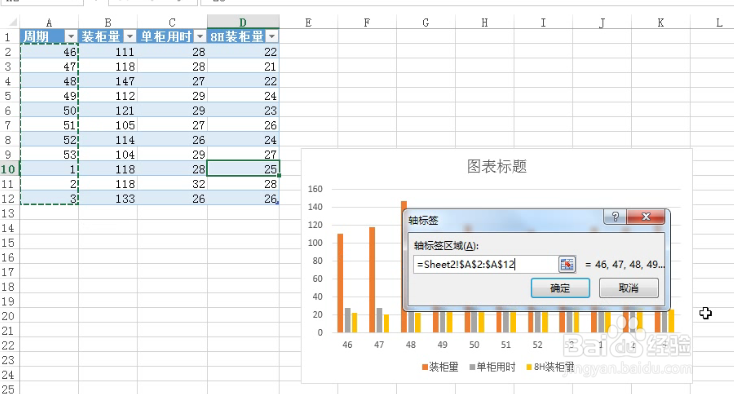The width and height of the screenshot is (734, 394).
Task: Select row 1 header
Action: tap(9, 36)
